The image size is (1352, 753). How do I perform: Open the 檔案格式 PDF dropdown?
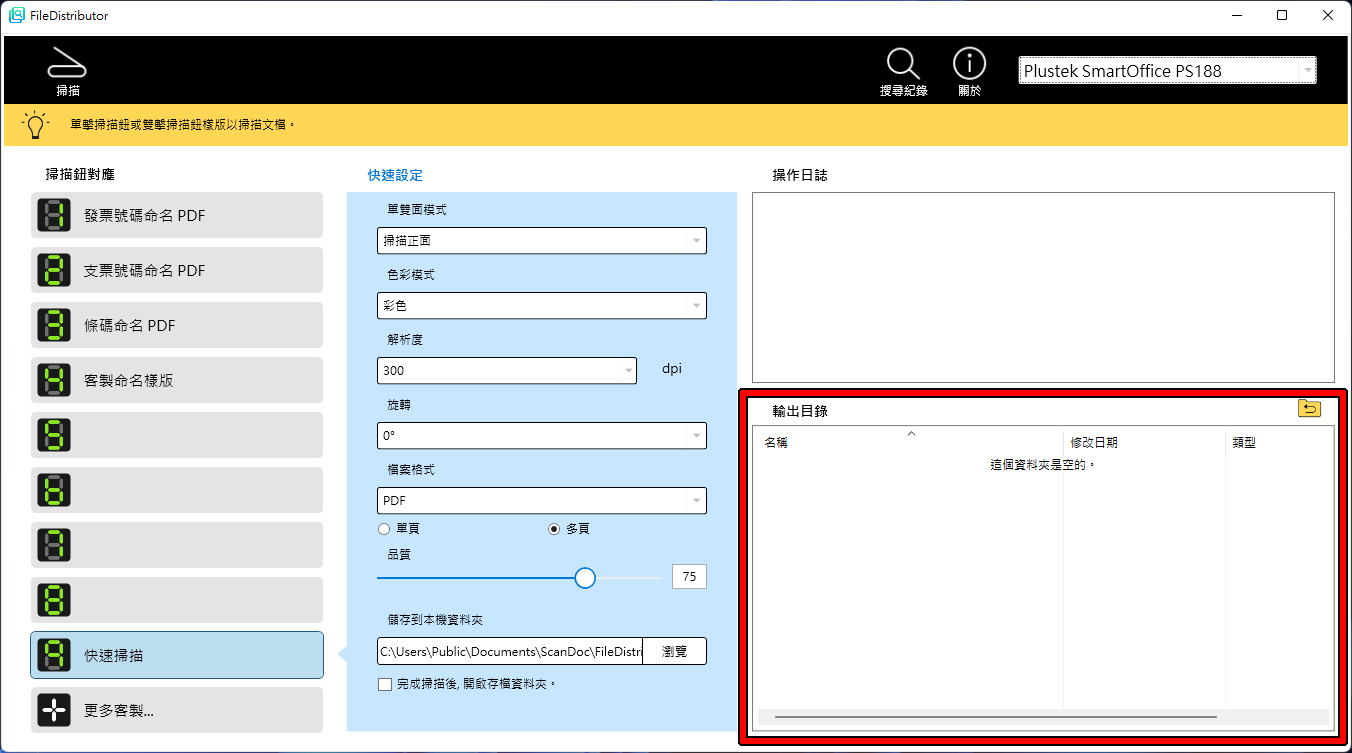pos(542,500)
